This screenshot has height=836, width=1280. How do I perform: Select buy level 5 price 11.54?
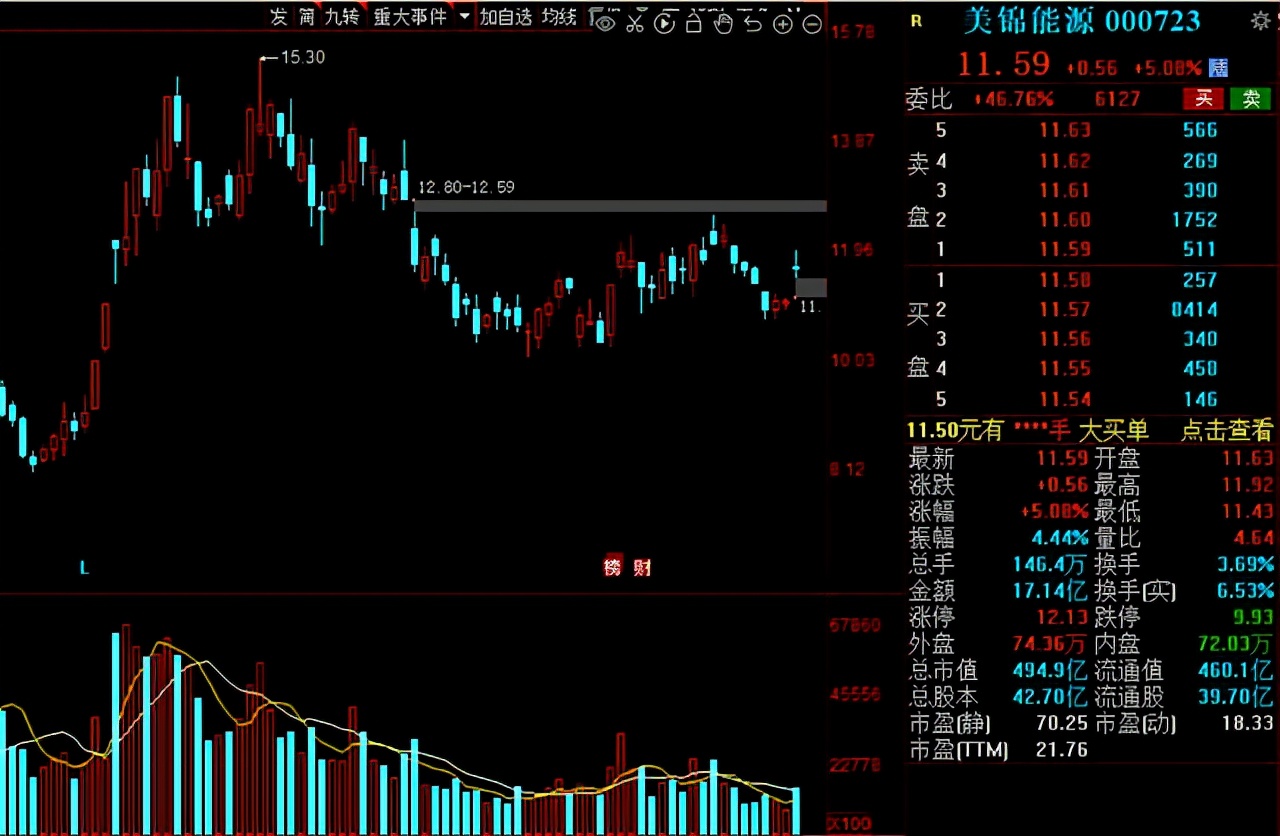[1064, 399]
